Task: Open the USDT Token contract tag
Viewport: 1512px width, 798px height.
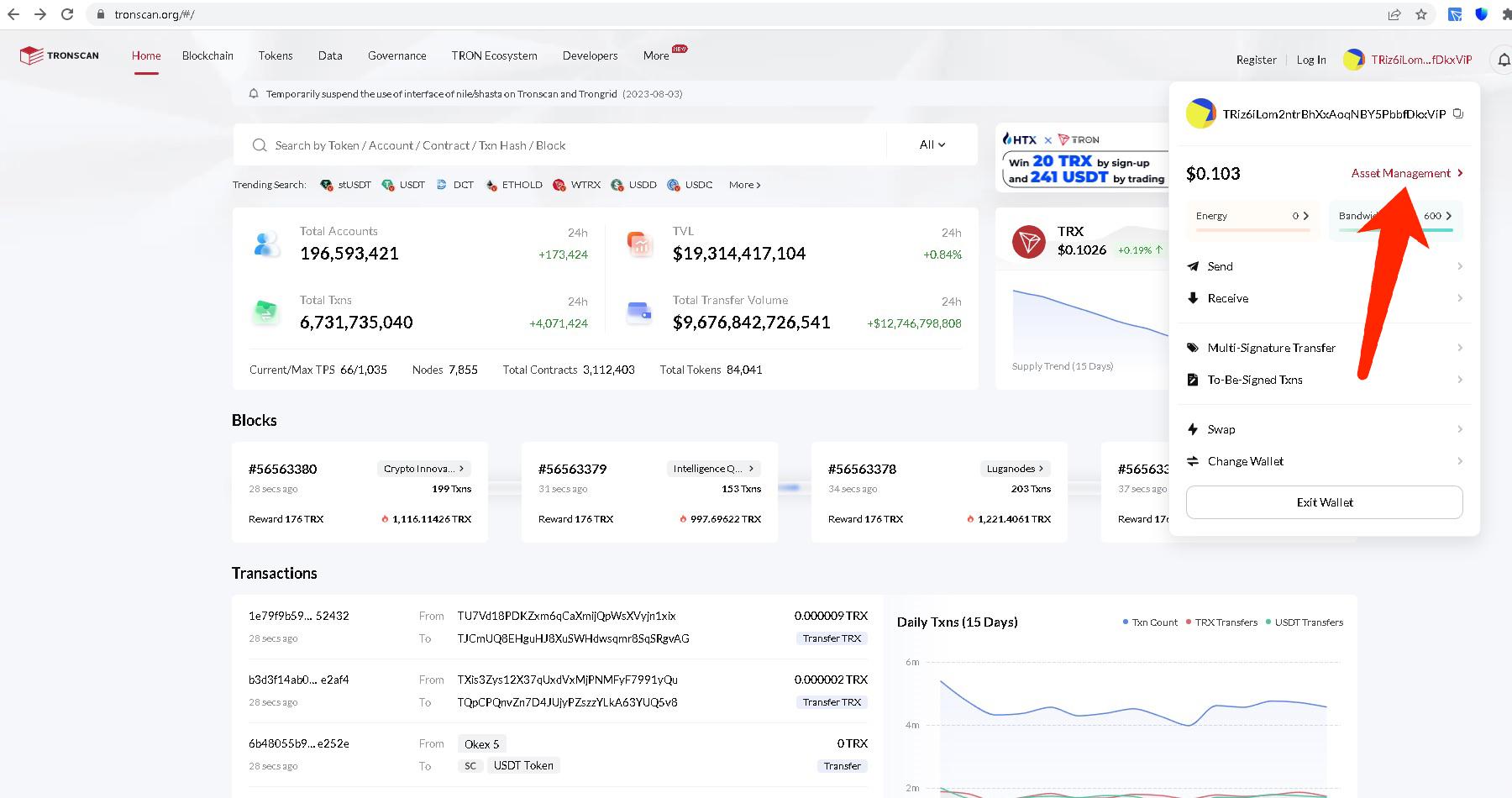Action: [523, 765]
